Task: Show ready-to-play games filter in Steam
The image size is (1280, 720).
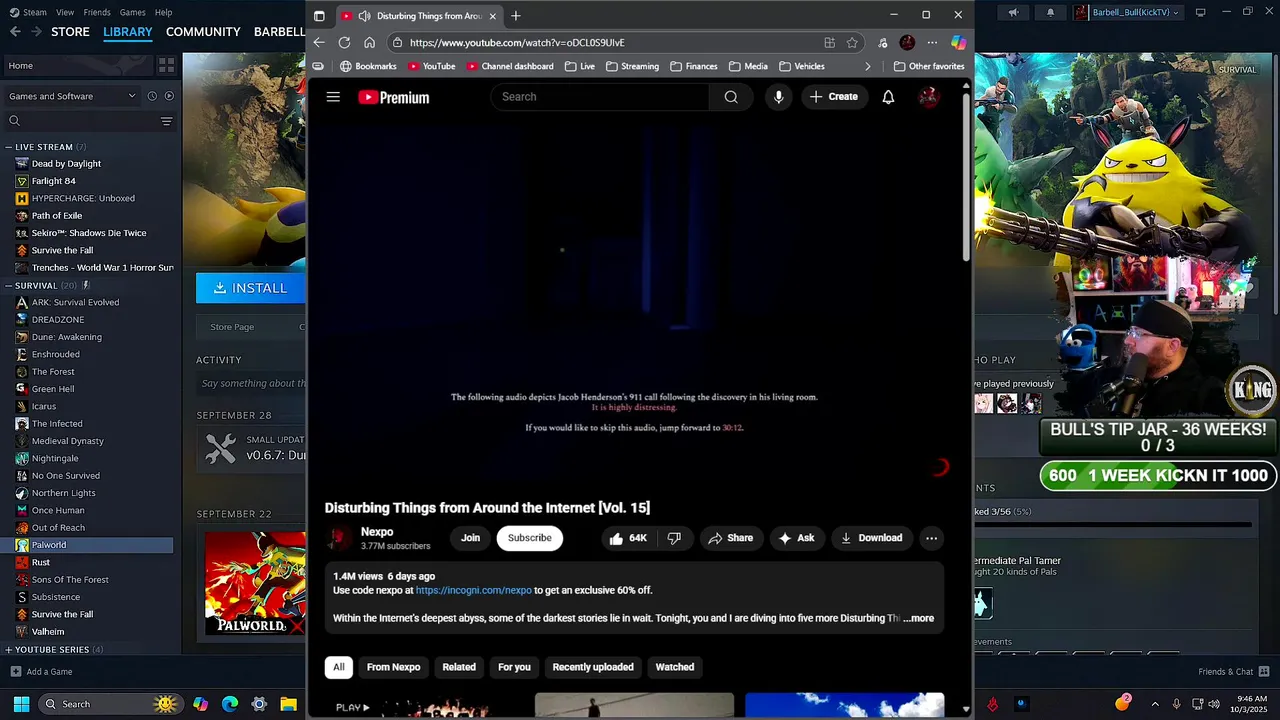Action: [169, 96]
